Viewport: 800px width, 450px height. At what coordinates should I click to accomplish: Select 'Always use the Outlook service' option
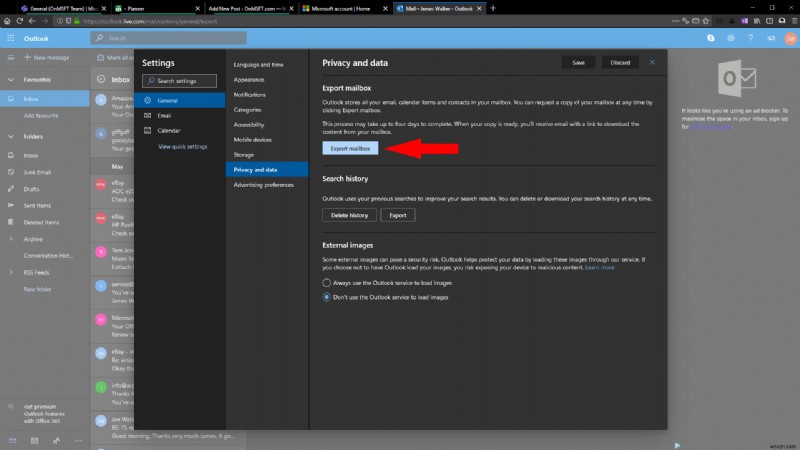326,283
